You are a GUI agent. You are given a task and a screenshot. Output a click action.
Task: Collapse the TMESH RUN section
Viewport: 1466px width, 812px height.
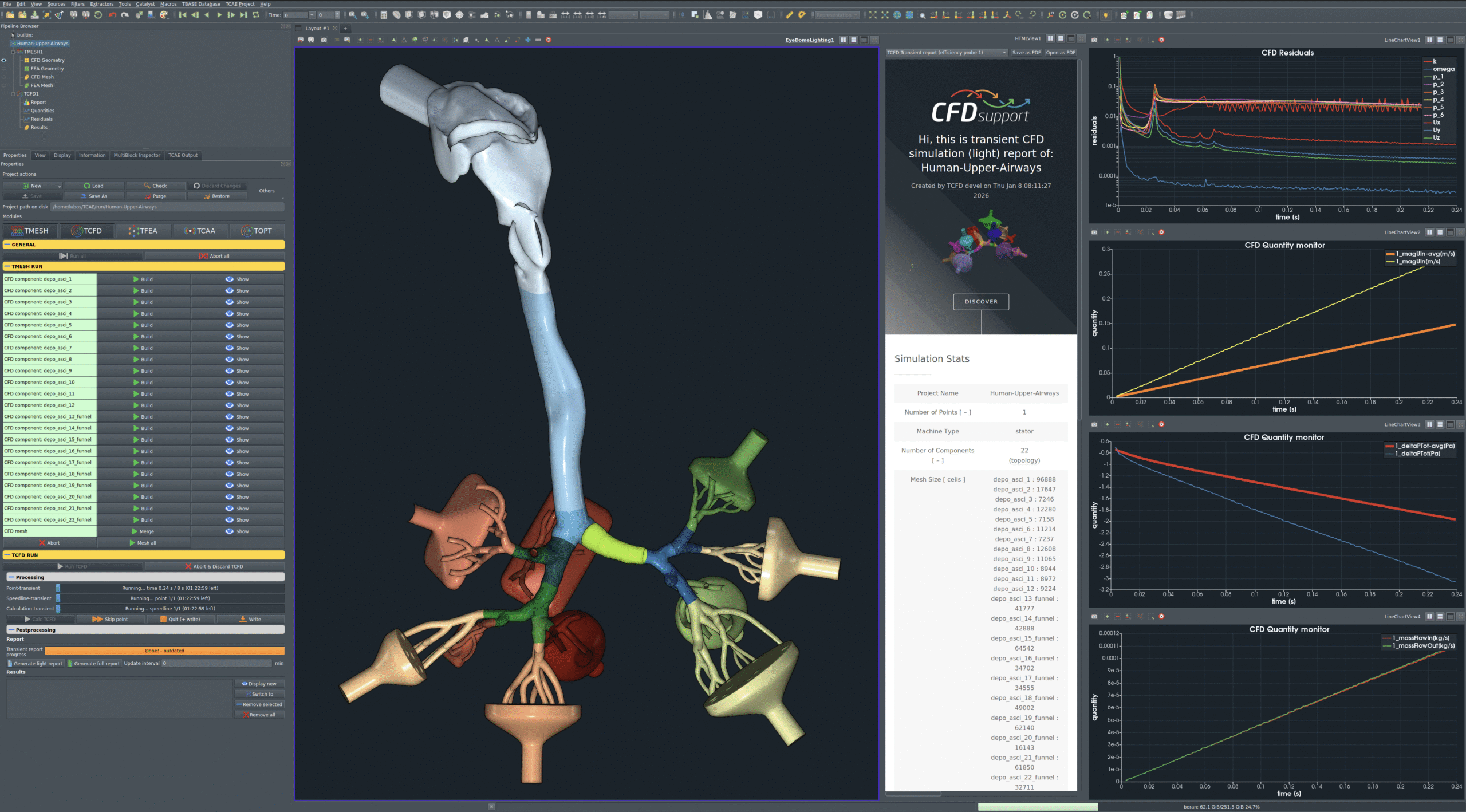tap(7, 266)
